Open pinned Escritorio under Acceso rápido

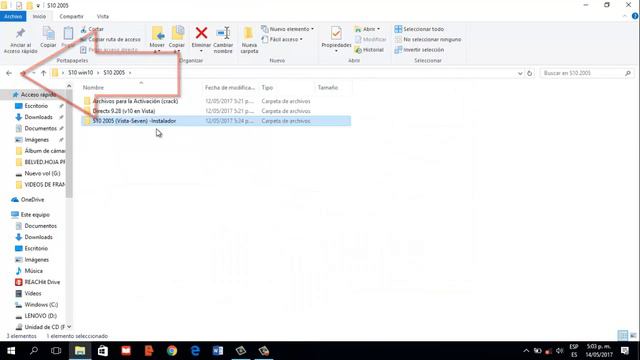pos(36,106)
